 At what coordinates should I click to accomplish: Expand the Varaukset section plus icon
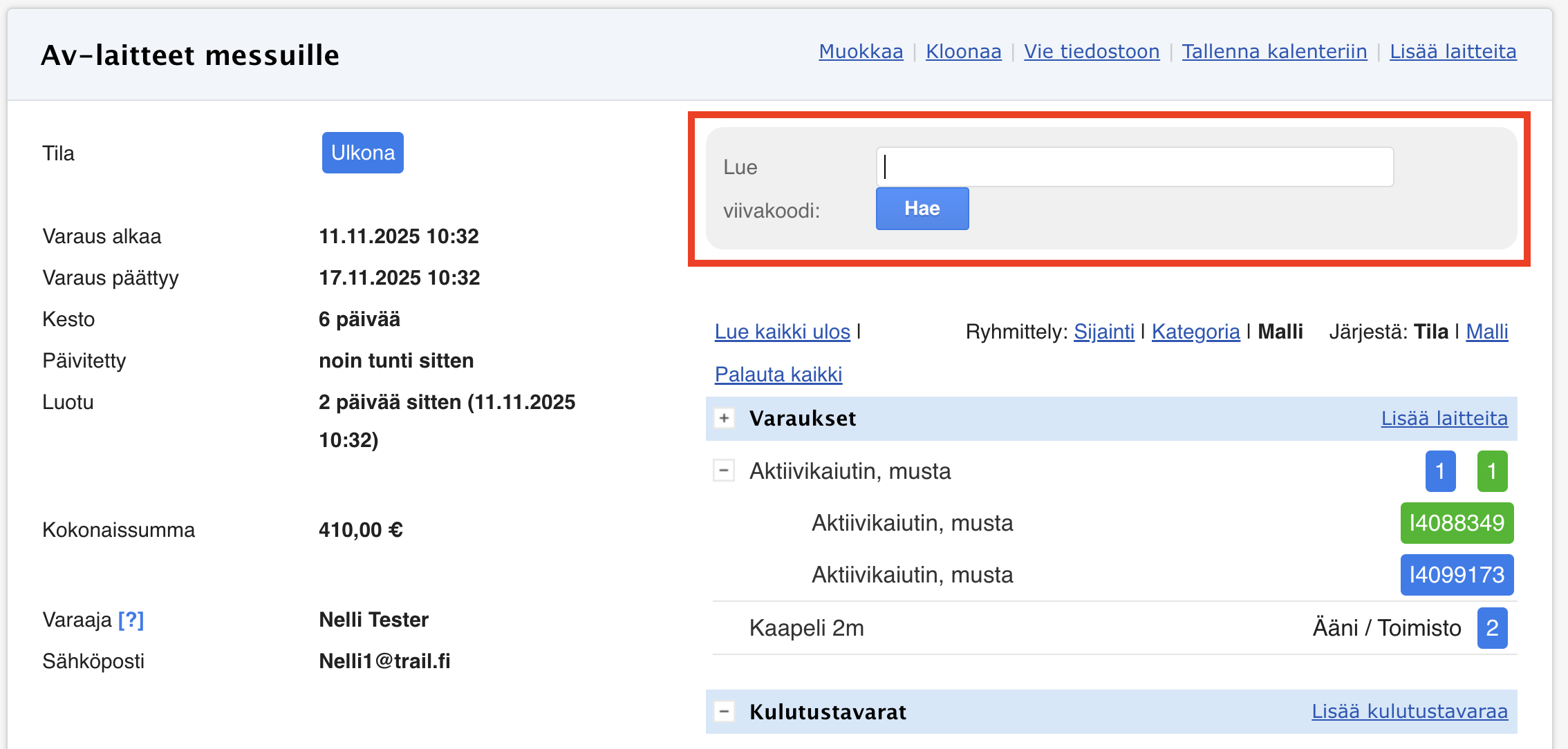click(724, 418)
